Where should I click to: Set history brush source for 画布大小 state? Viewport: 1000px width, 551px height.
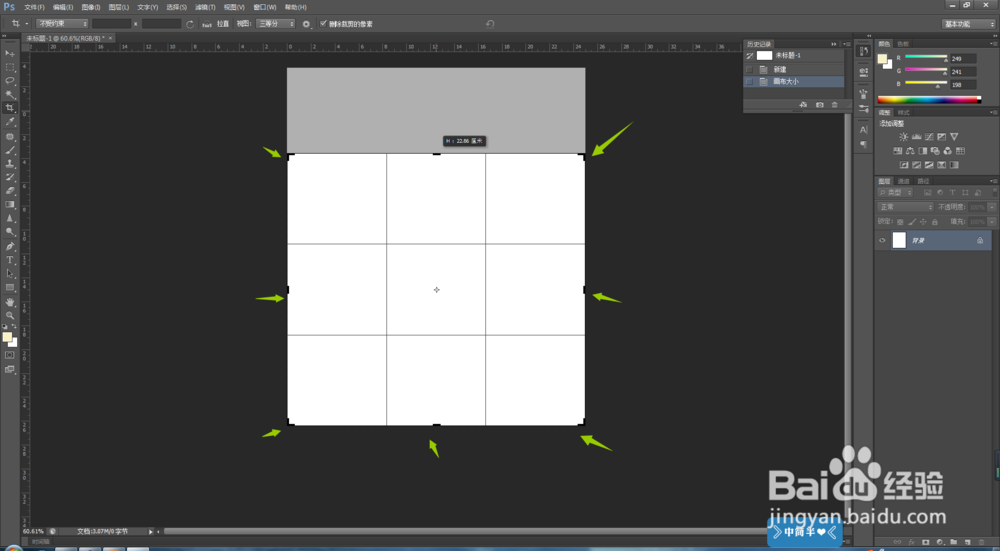pyautogui.click(x=749, y=82)
